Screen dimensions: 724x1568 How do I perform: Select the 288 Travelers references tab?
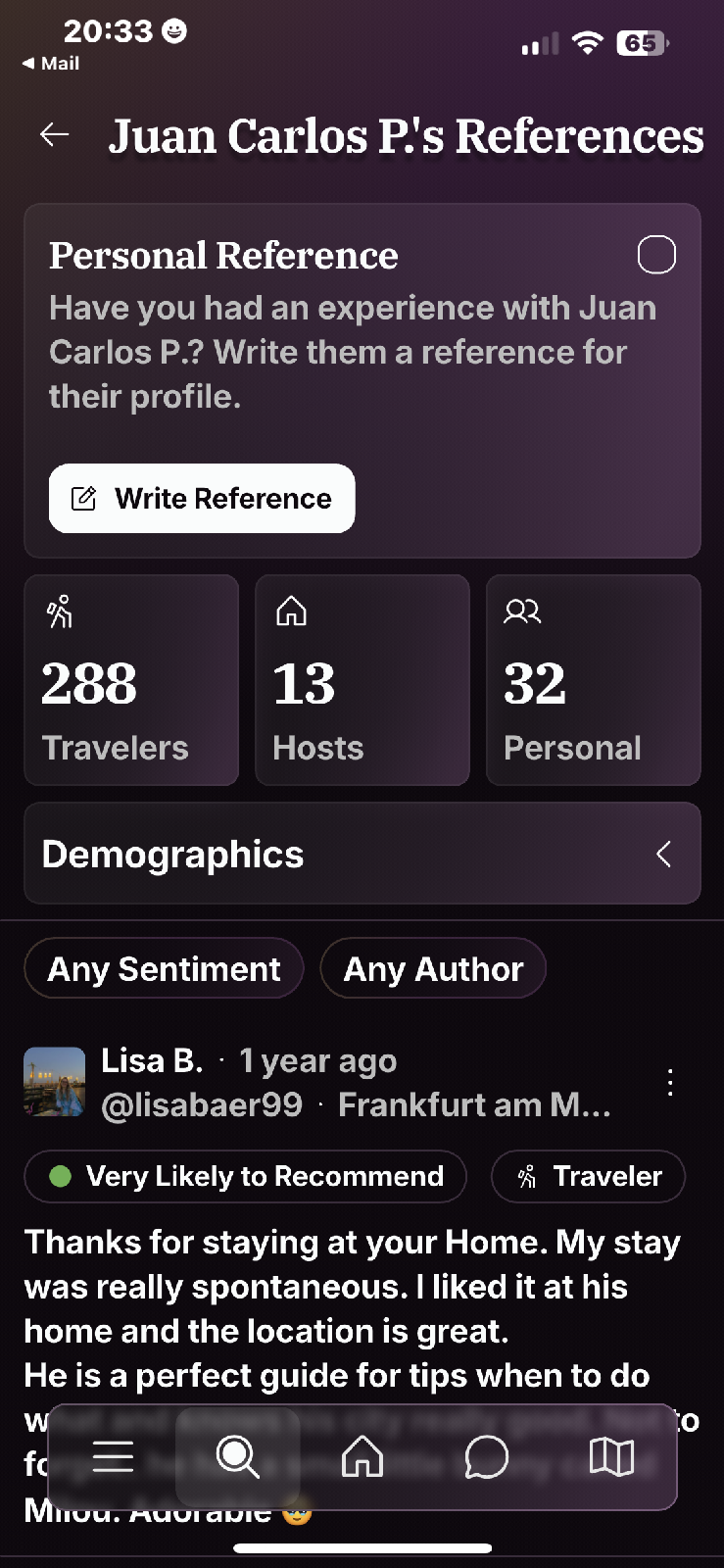coord(131,680)
